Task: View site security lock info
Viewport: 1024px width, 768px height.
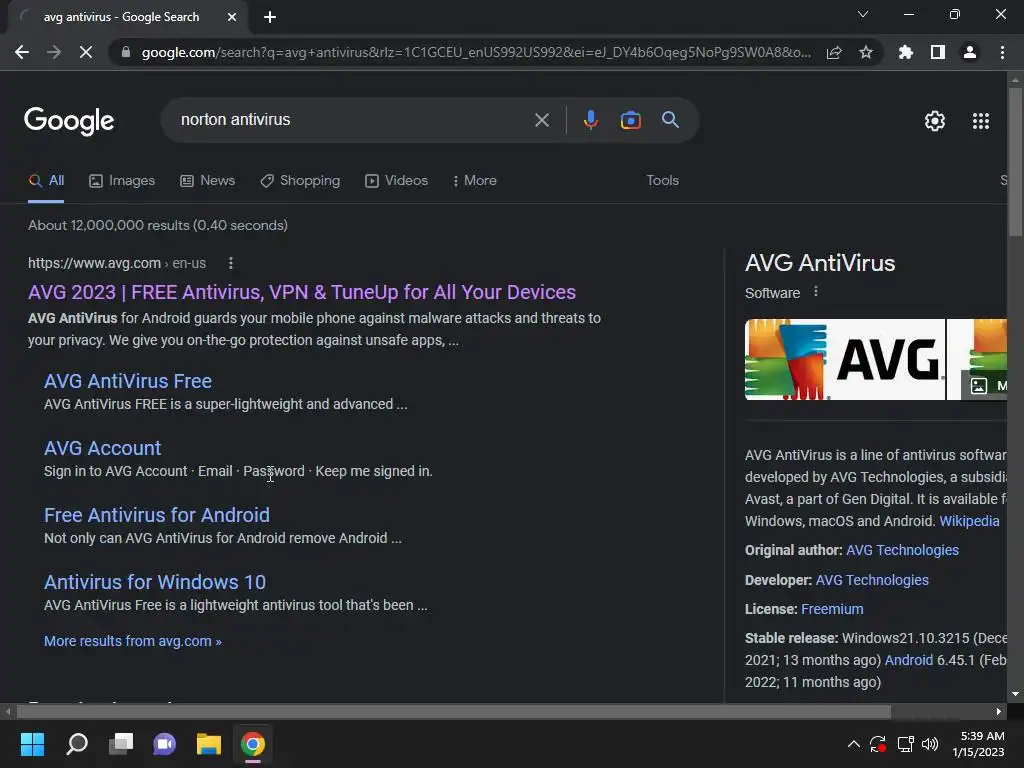Action: (x=125, y=52)
